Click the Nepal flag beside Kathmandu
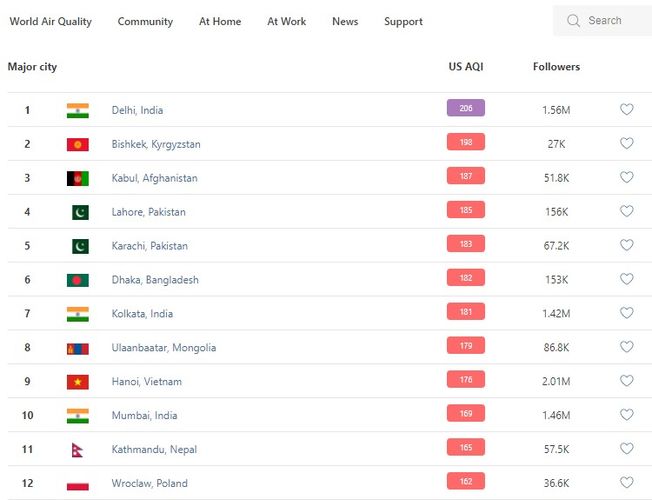Image resolution: width=652 pixels, height=500 pixels. coord(77,450)
